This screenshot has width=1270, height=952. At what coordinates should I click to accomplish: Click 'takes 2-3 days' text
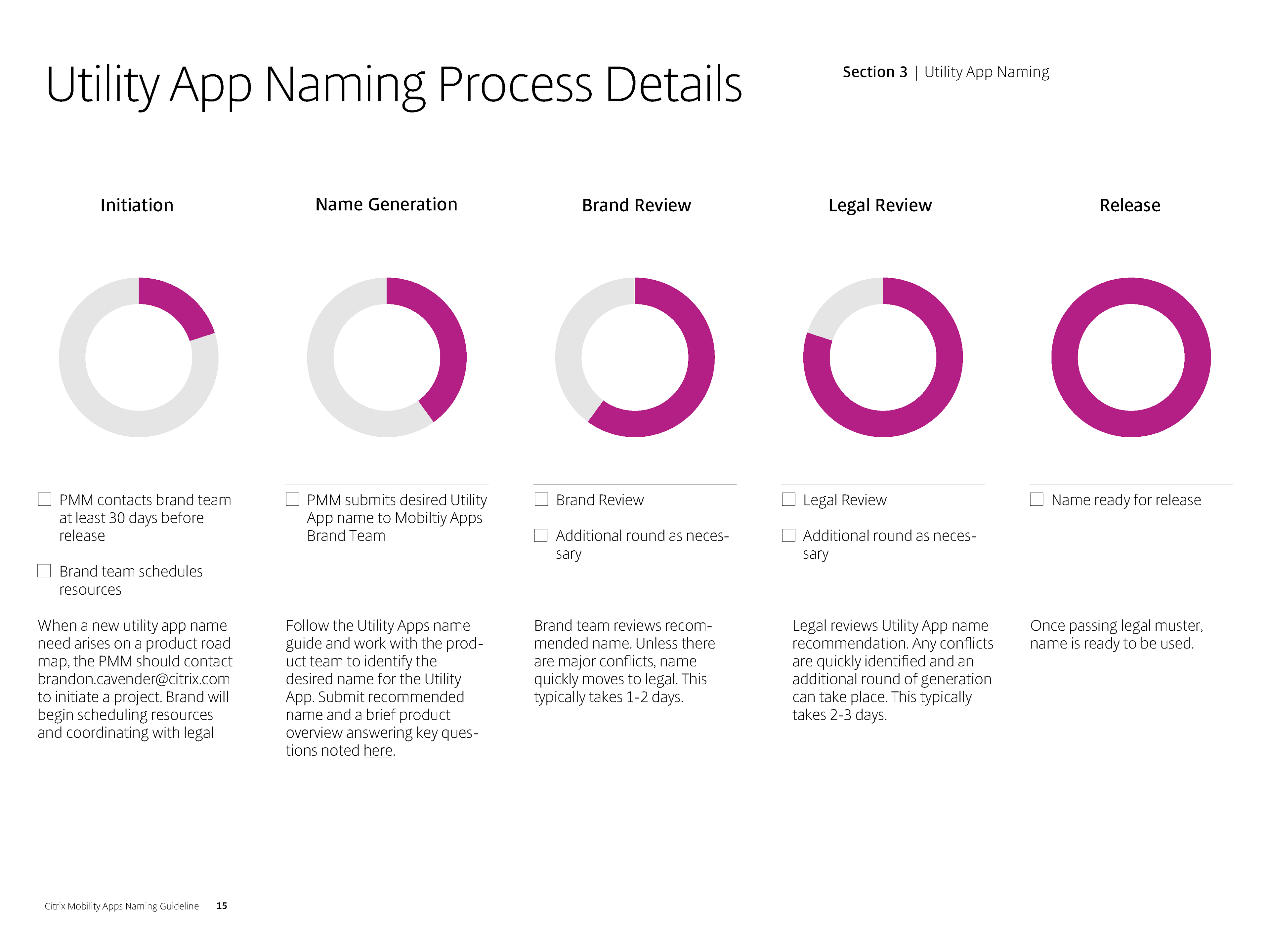[x=839, y=715]
